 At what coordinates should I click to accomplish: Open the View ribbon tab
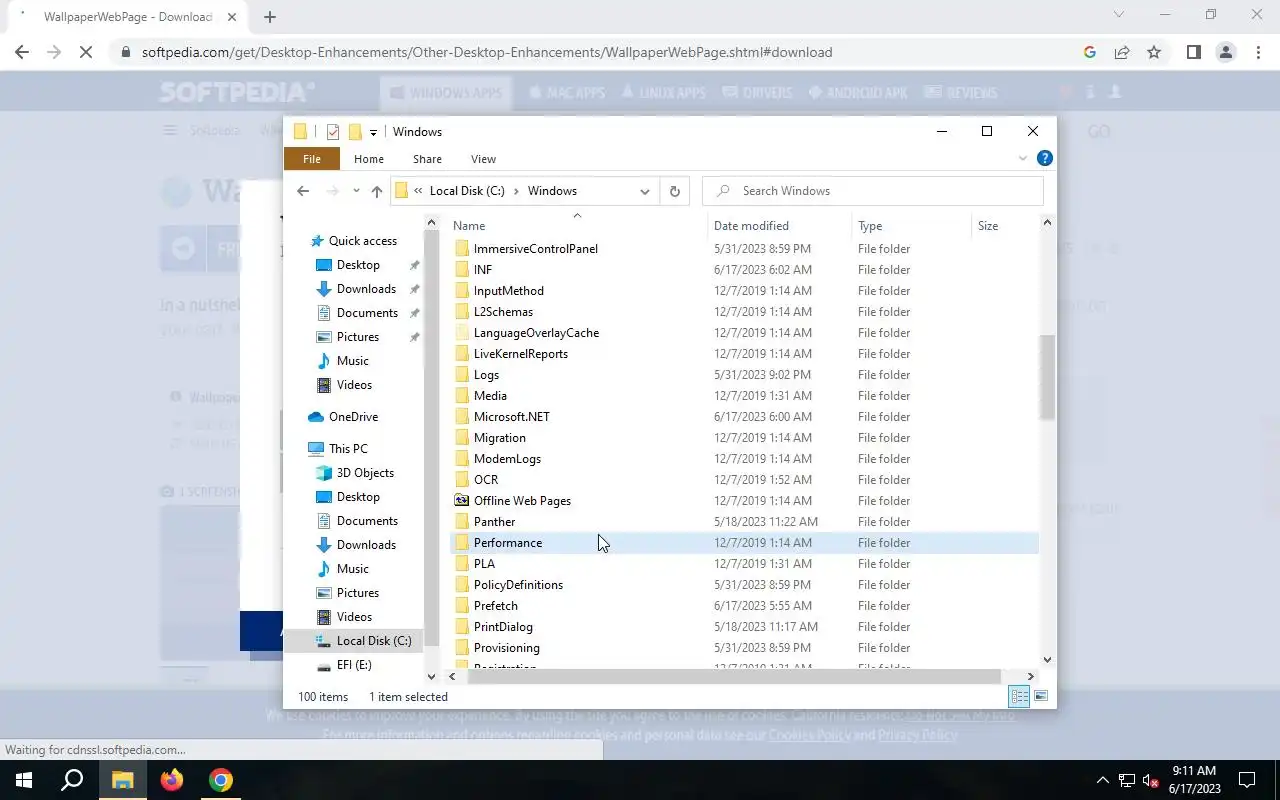(483, 159)
